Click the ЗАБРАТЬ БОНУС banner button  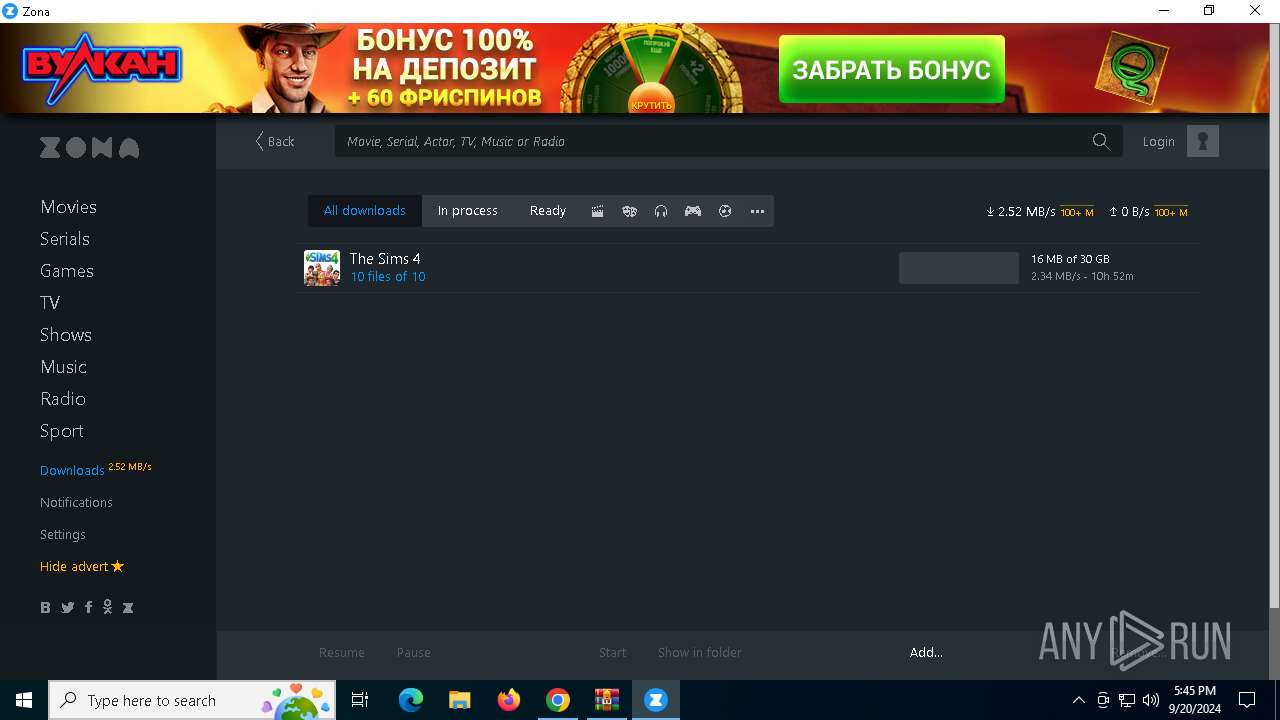[891, 69]
